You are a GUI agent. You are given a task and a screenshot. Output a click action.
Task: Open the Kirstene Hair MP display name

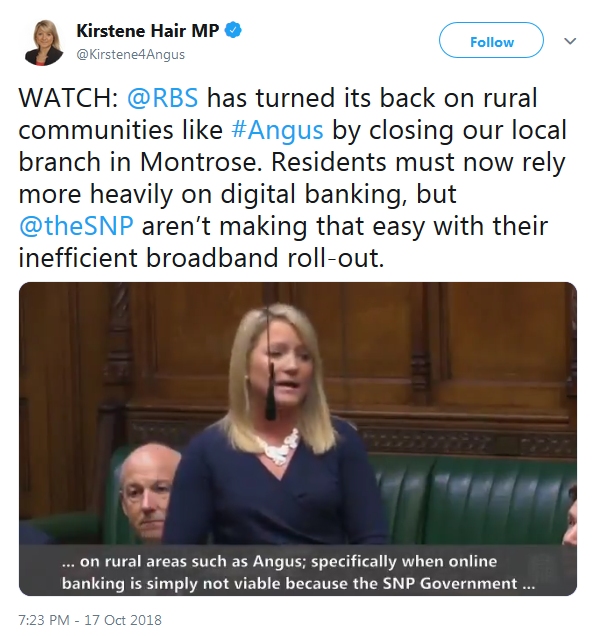click(x=147, y=30)
